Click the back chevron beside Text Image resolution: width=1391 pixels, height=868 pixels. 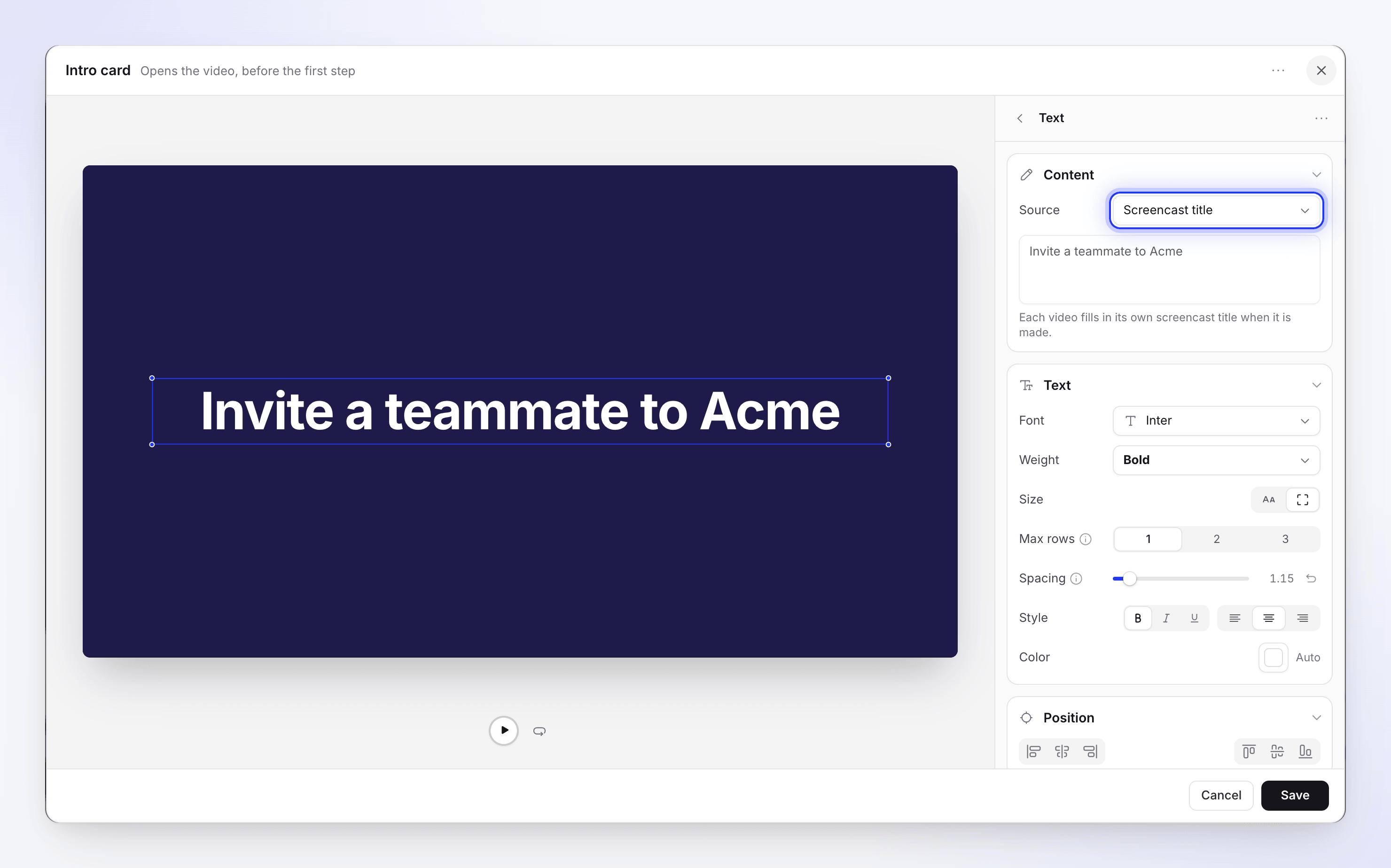[x=1020, y=118]
